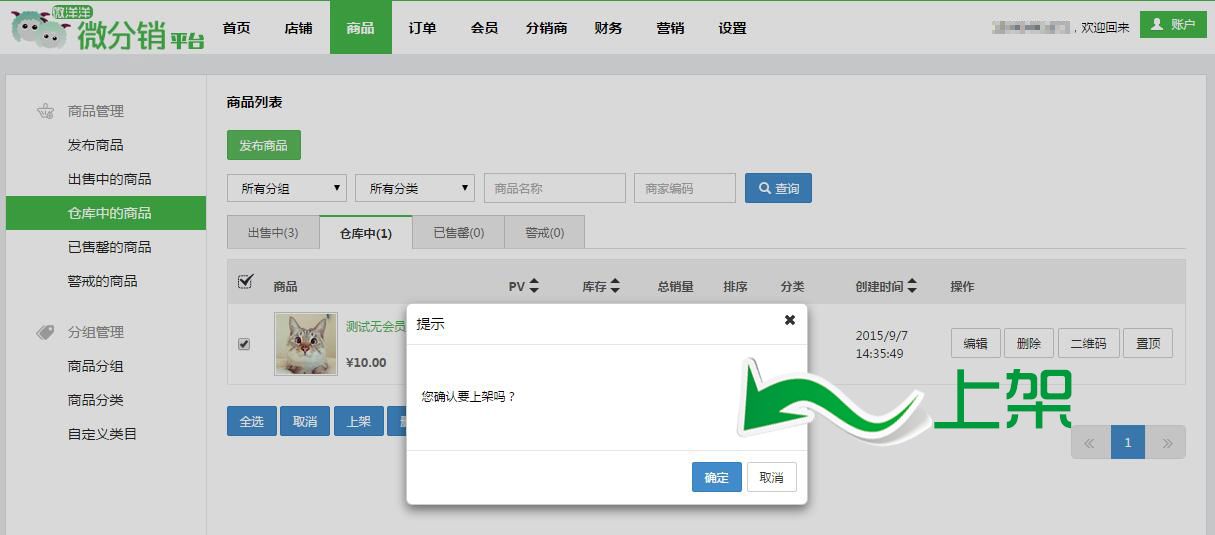Sort by 库存 column arrows

click(x=615, y=286)
